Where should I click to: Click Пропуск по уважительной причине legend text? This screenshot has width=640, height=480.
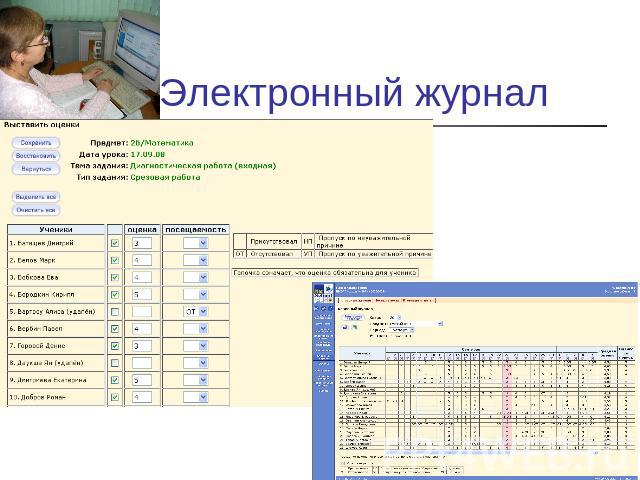pyautogui.click(x=374, y=254)
